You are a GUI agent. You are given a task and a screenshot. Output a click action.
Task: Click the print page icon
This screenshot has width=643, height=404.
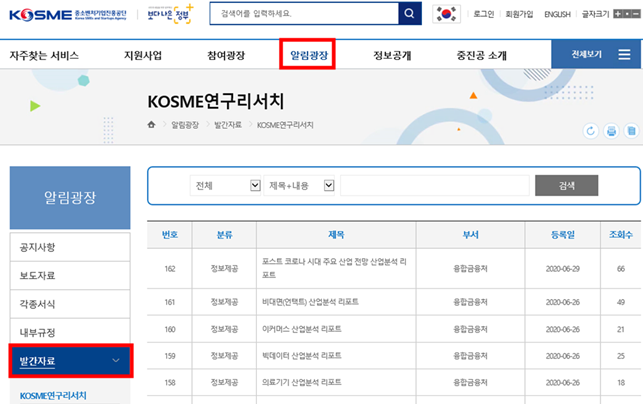click(610, 131)
